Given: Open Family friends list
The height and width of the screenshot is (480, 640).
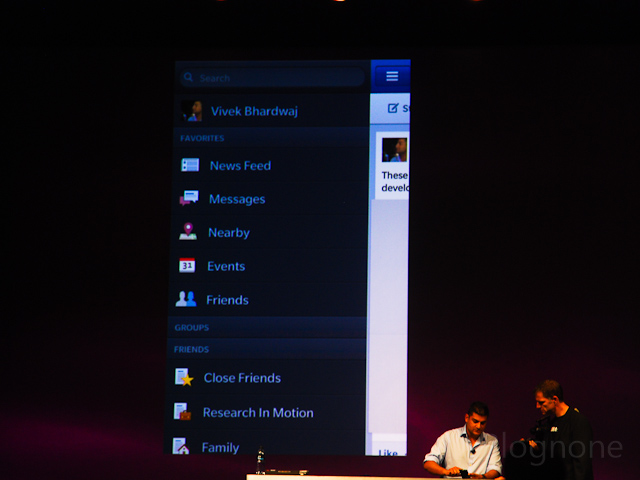Looking at the screenshot, I should [x=220, y=447].
